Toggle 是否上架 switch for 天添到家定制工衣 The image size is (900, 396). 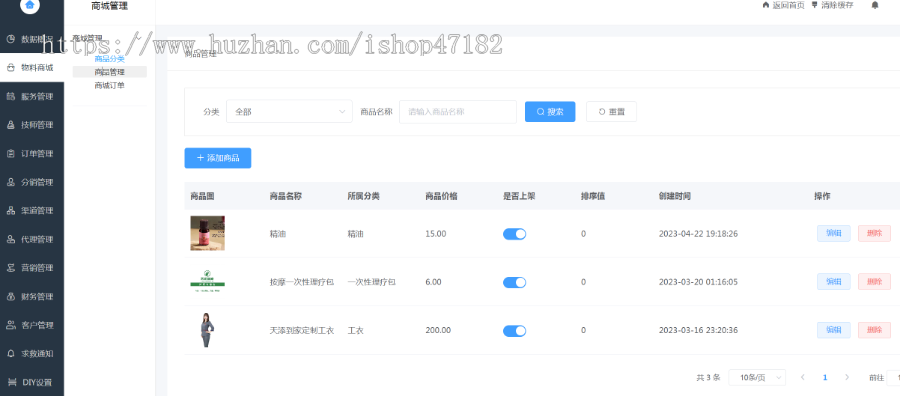click(514, 330)
